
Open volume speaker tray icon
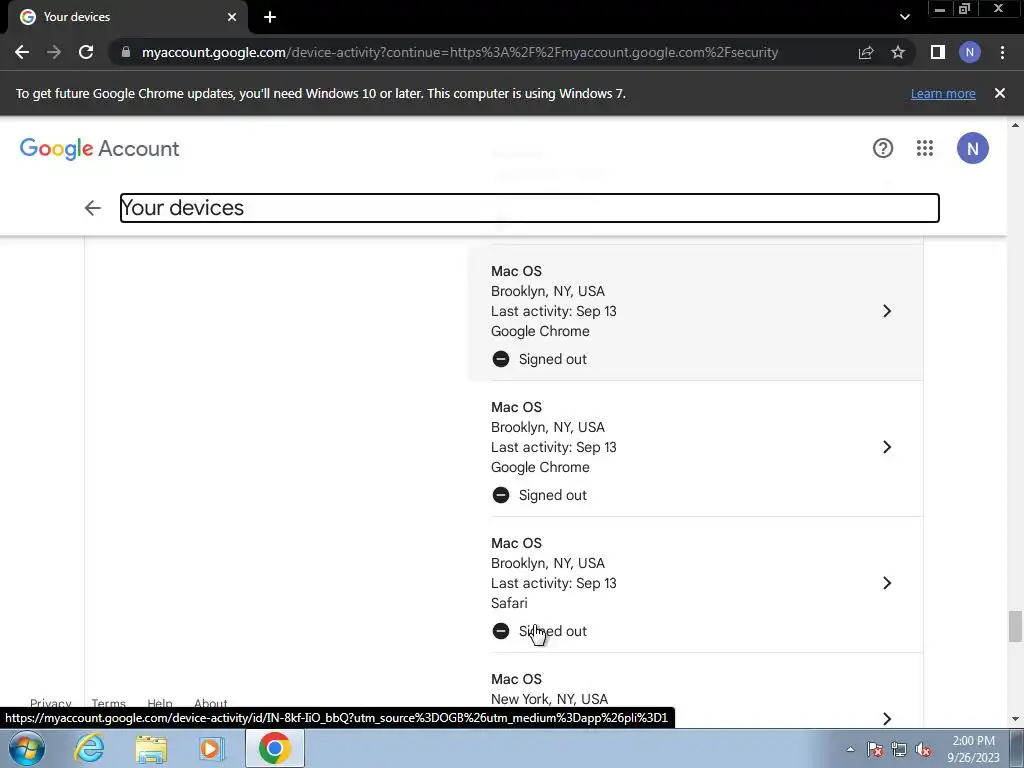[x=923, y=749]
